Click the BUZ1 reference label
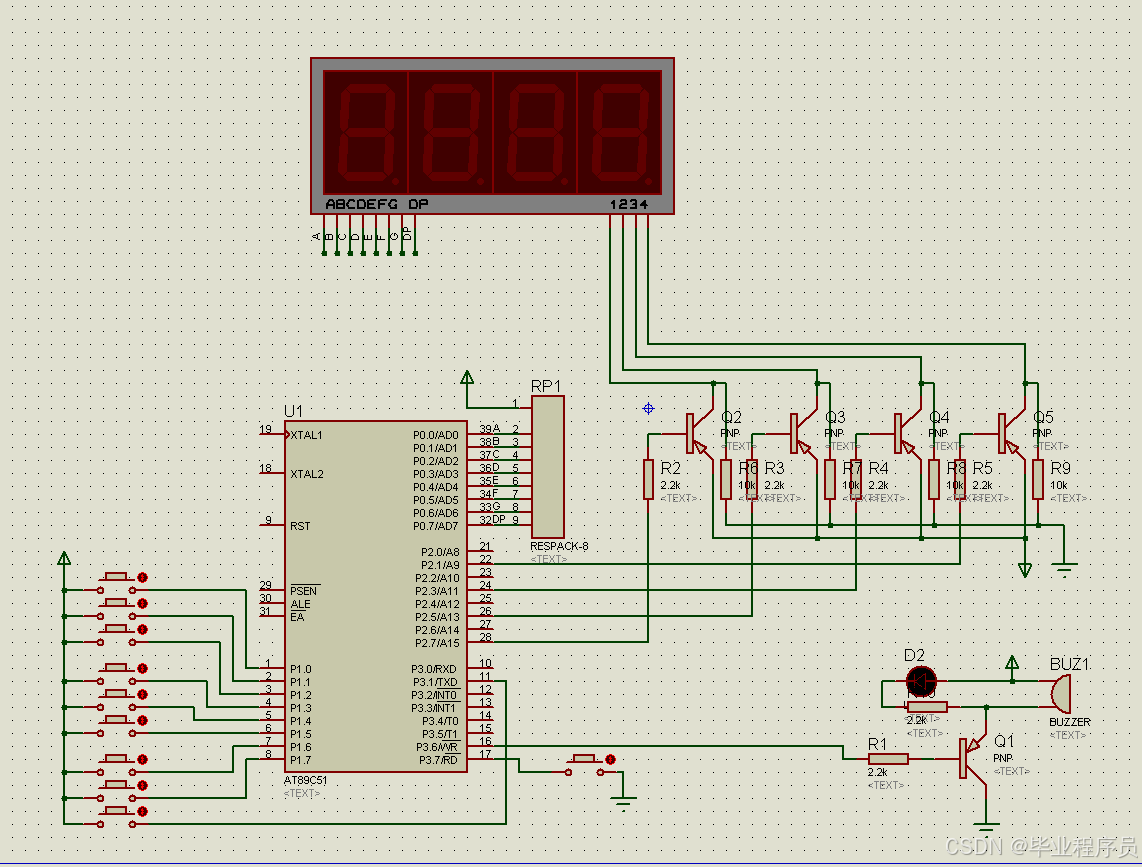The image size is (1142, 867). click(x=1068, y=664)
